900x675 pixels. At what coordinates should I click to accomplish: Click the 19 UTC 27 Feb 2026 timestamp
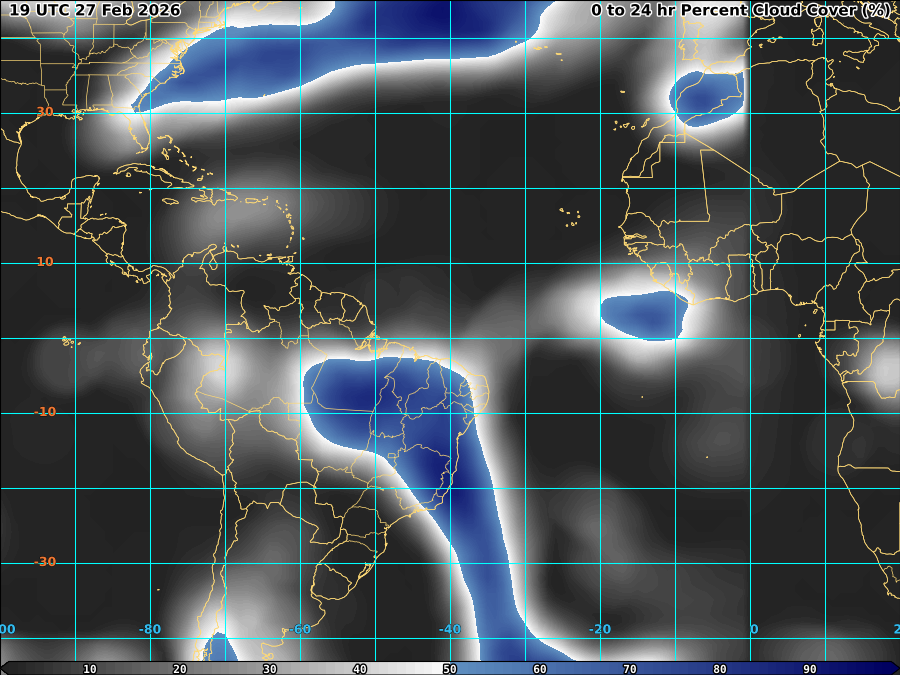pos(95,10)
